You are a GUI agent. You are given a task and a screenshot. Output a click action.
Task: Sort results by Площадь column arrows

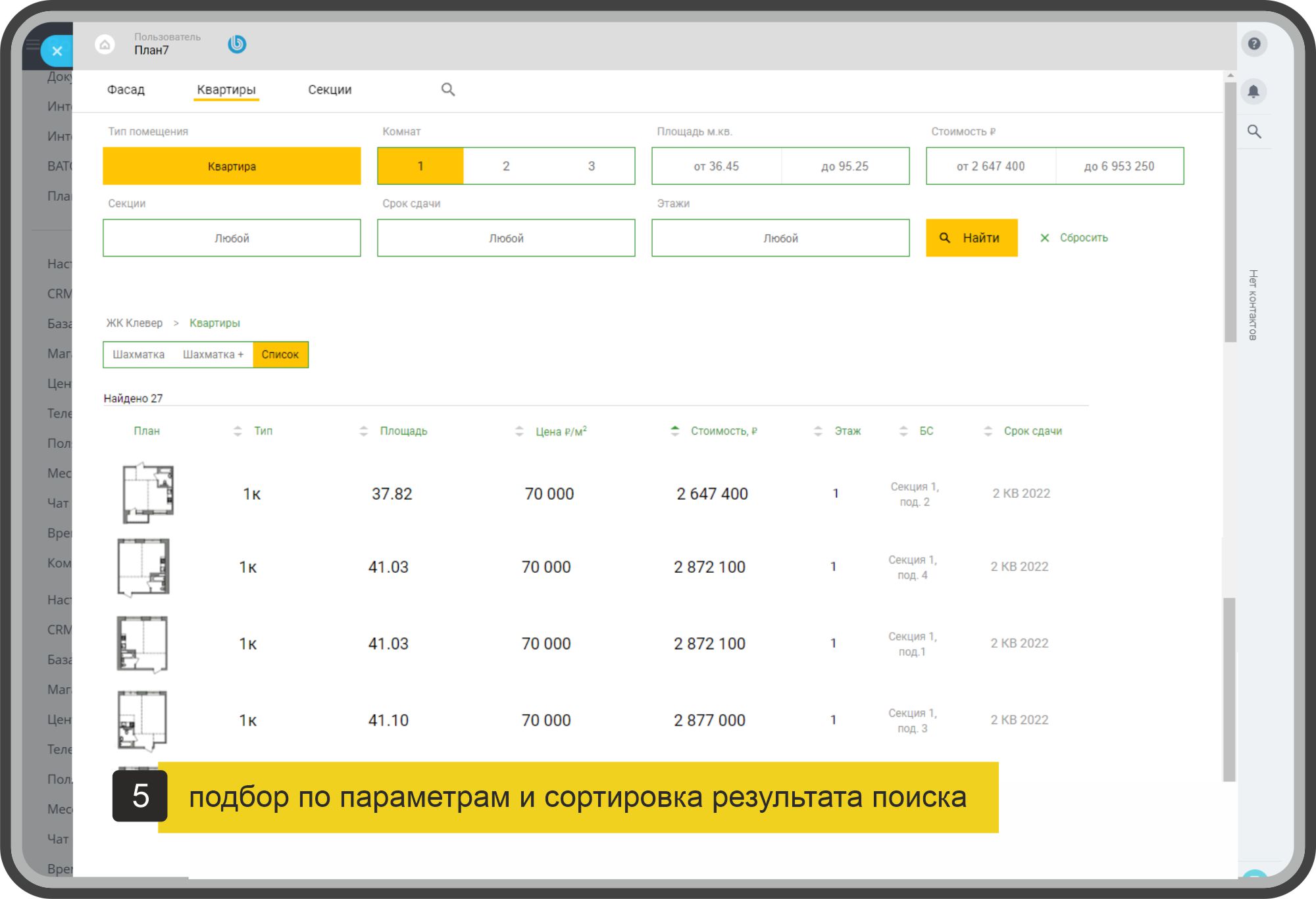[x=364, y=431]
